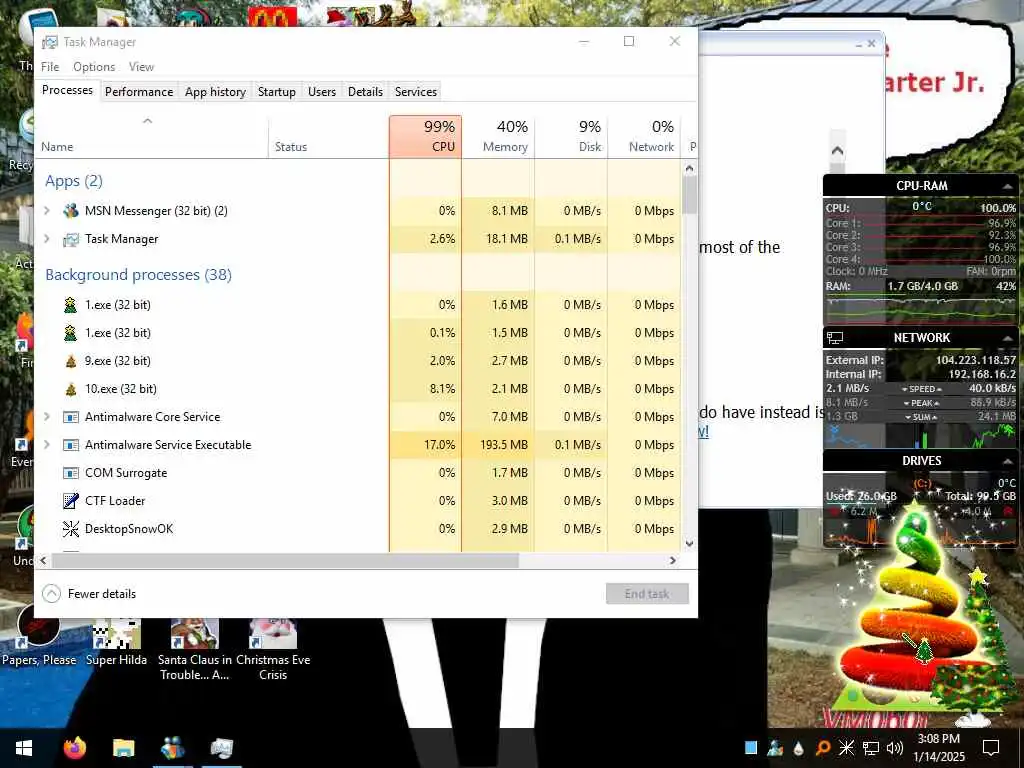The width and height of the screenshot is (1024, 768).
Task: Open the View menu
Action: (141, 67)
